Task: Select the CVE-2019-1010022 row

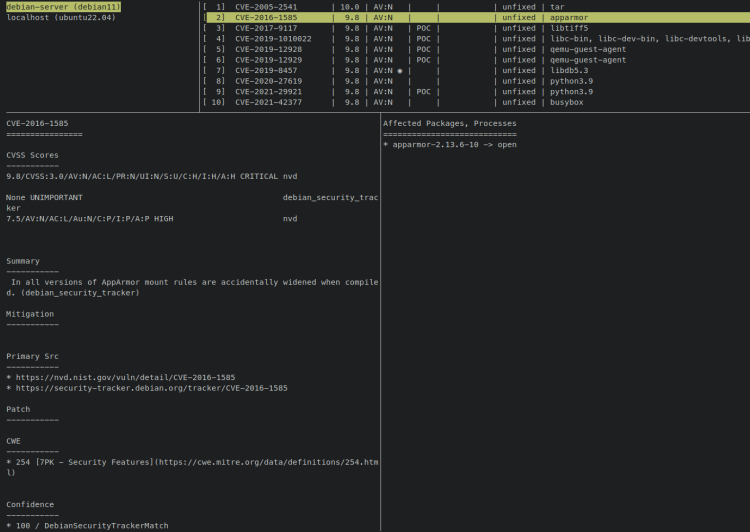Action: pyautogui.click(x=476, y=38)
